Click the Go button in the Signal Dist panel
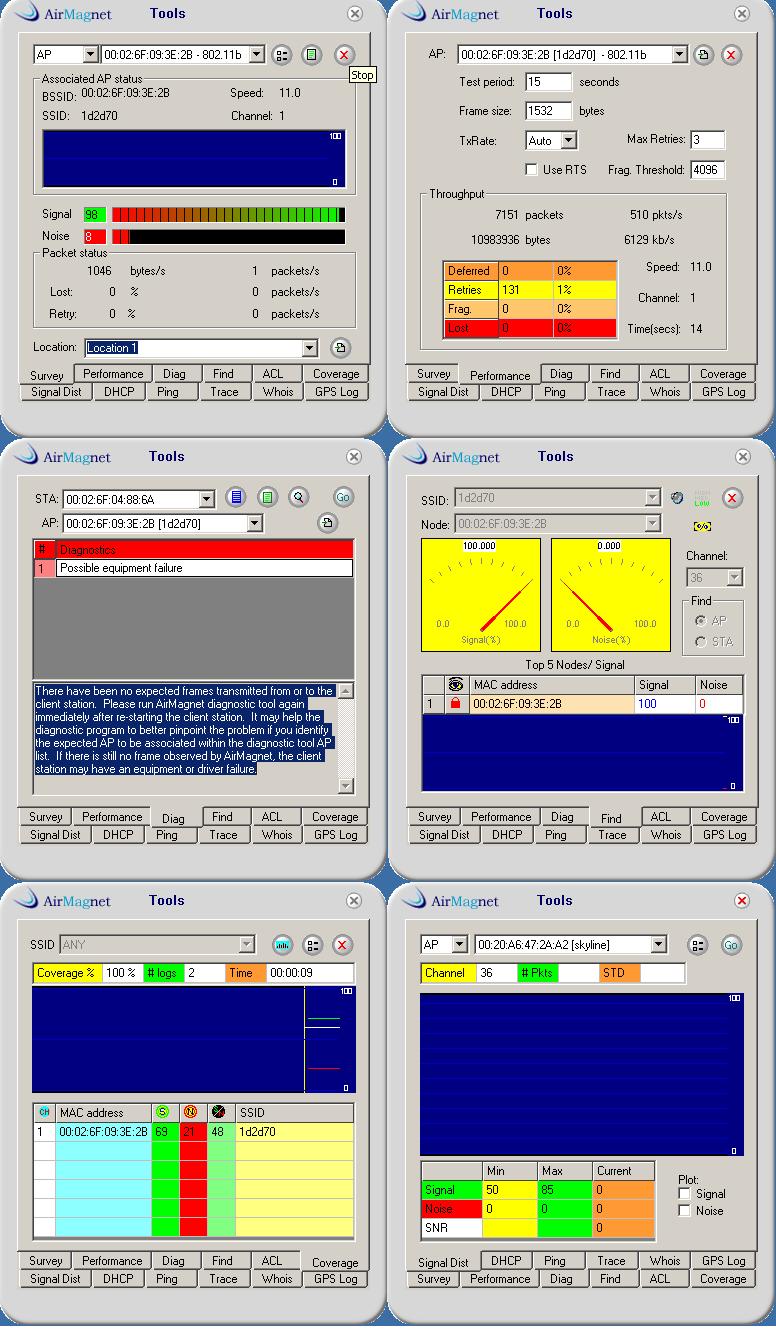The width and height of the screenshot is (776, 1332). tap(731, 944)
